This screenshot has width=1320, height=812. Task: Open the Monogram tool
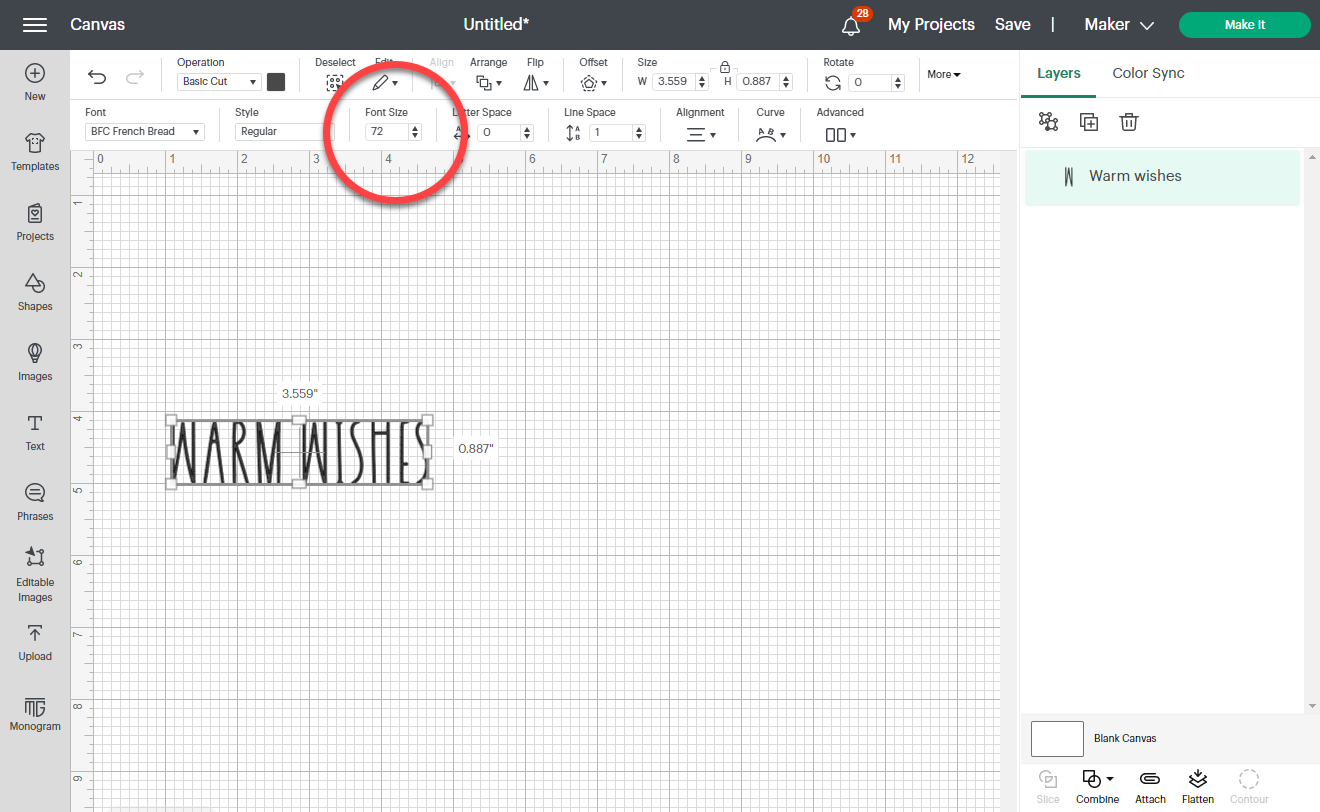35,714
